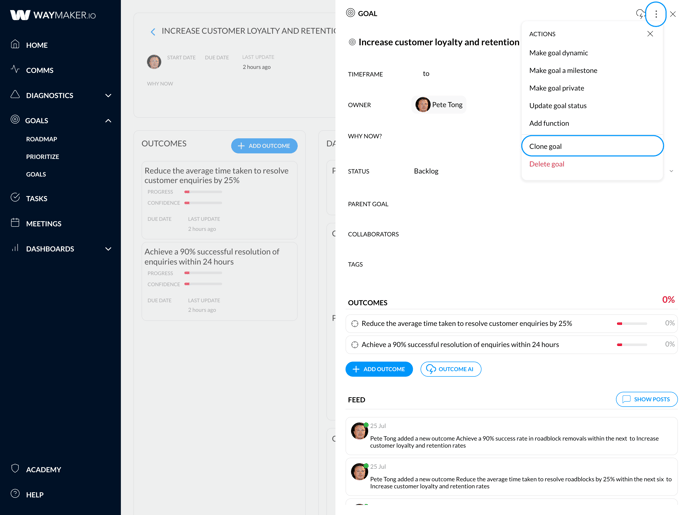Open the Status dropdown chevron
This screenshot has width=688, height=515.
tap(671, 171)
